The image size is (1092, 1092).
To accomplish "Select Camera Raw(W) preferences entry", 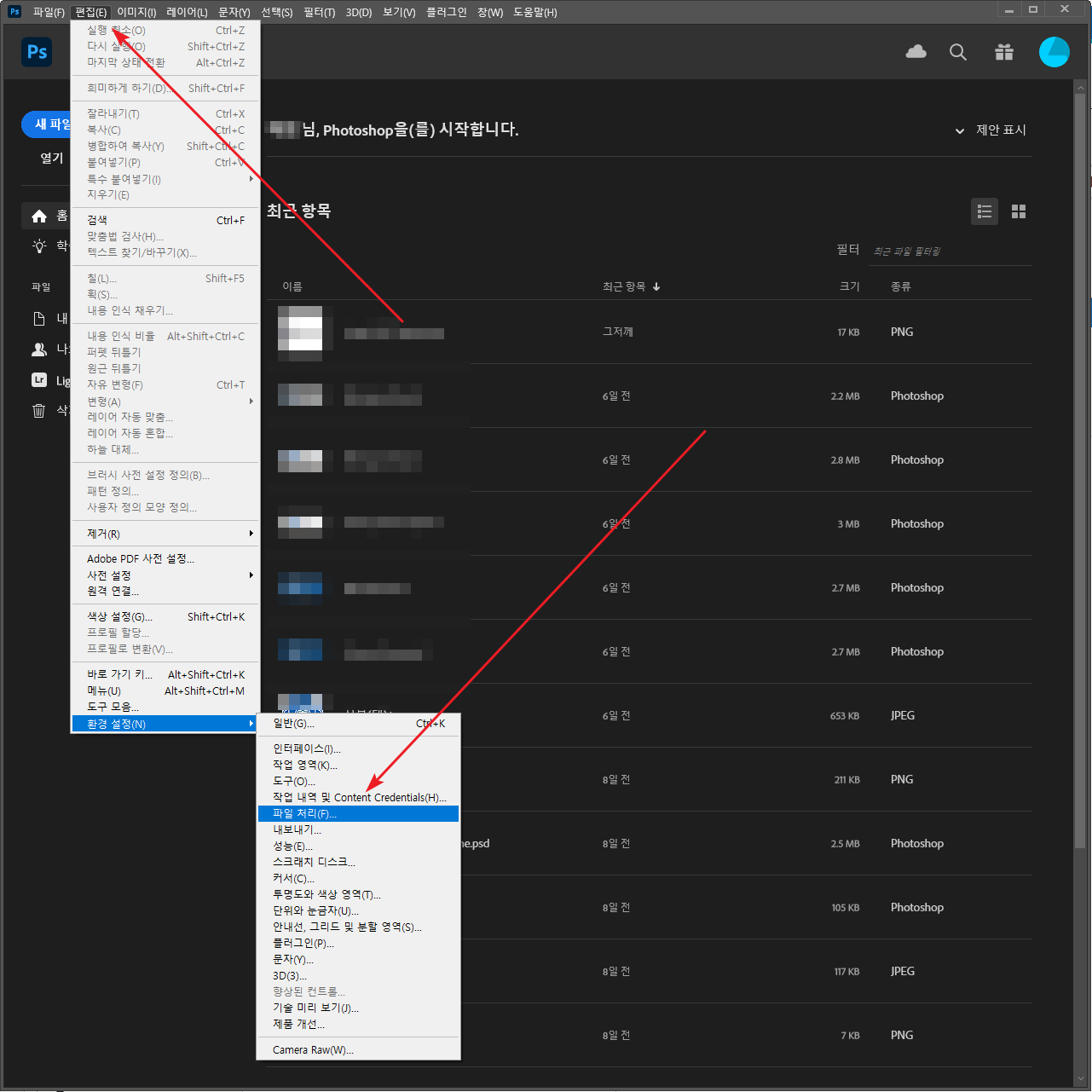I will [x=358, y=1050].
